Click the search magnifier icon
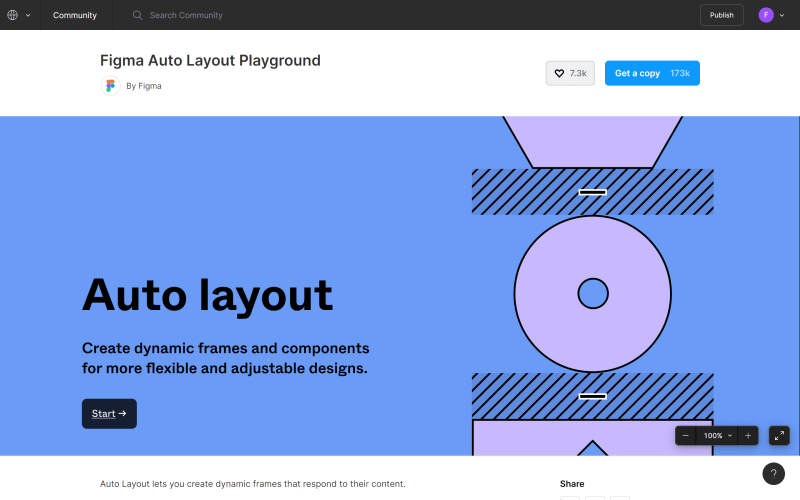The width and height of the screenshot is (800, 500). [x=137, y=15]
